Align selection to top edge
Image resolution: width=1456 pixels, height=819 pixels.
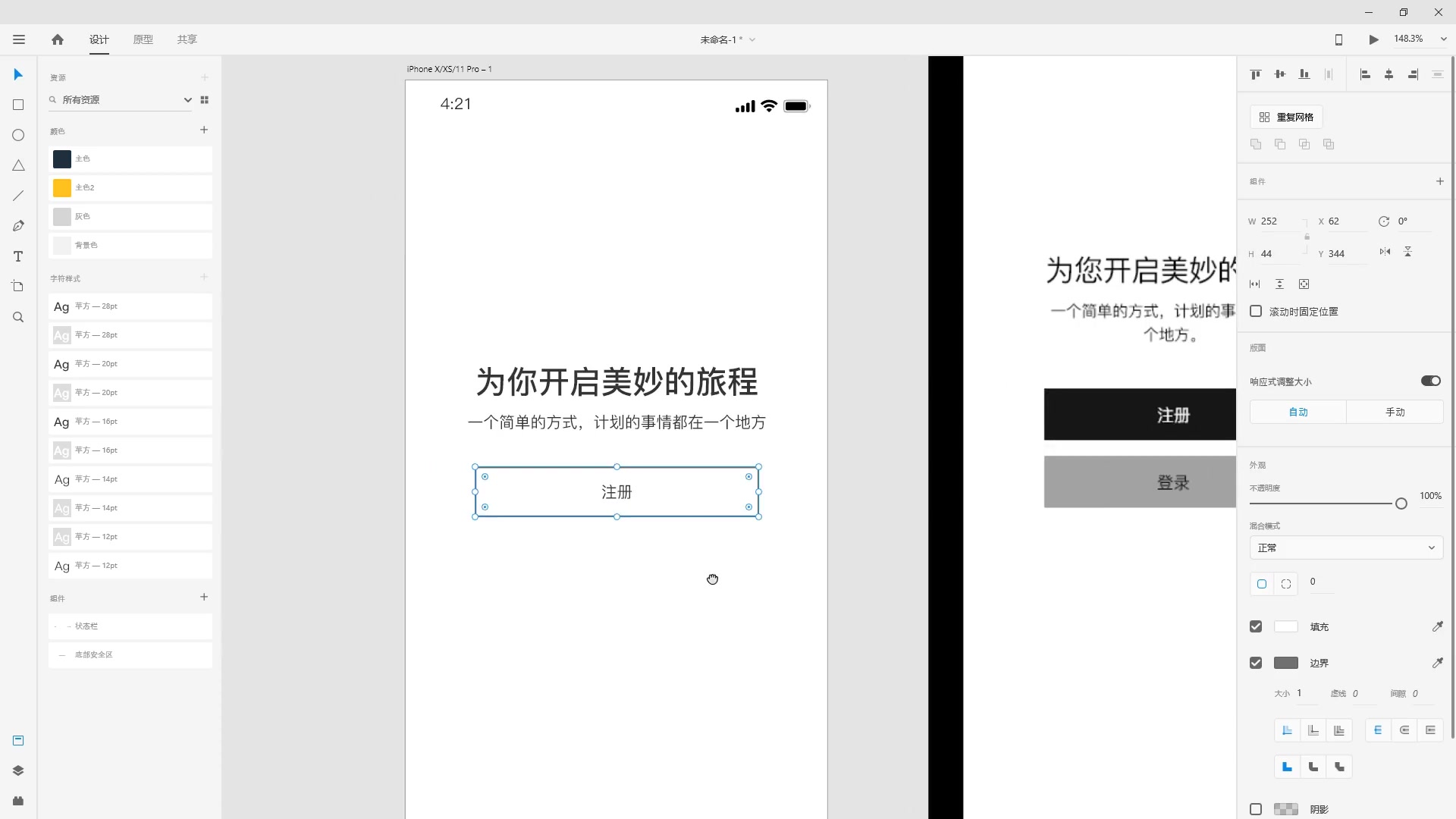coord(1256,74)
